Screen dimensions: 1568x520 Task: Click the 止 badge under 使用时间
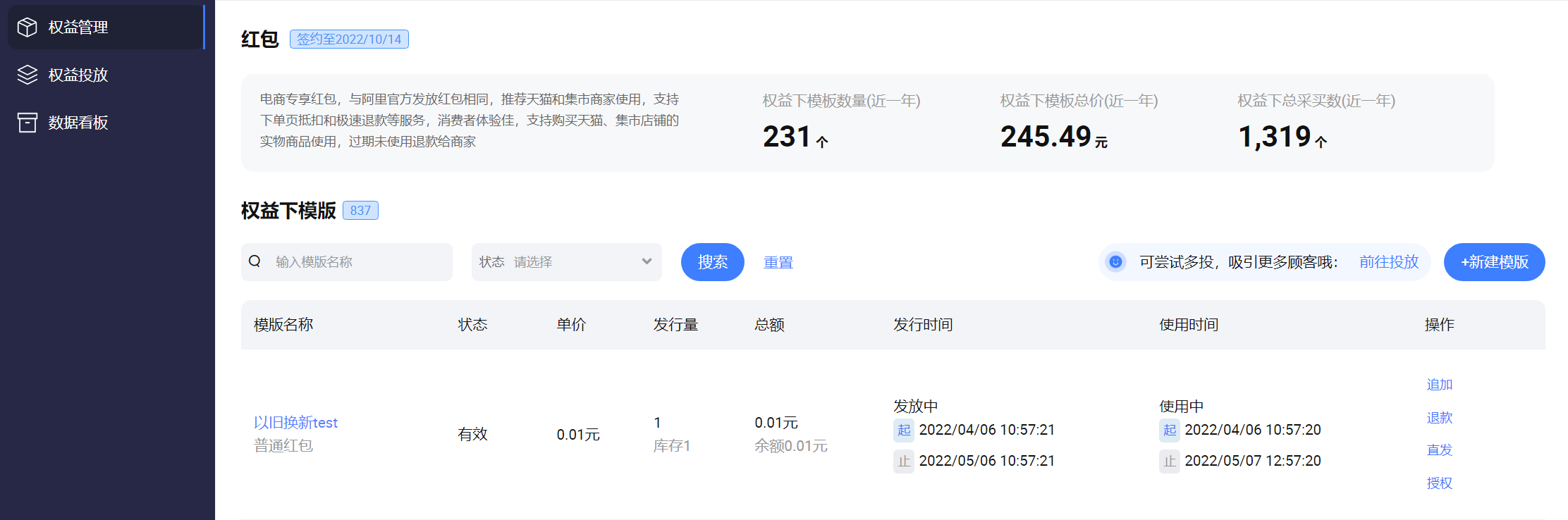1170,461
